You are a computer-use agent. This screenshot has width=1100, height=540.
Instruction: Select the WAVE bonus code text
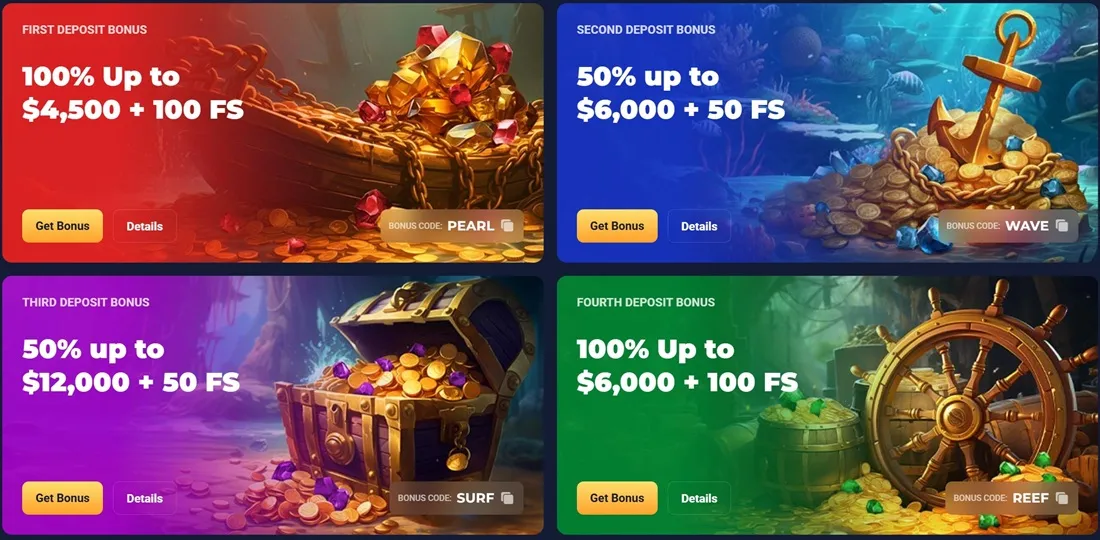click(1027, 226)
